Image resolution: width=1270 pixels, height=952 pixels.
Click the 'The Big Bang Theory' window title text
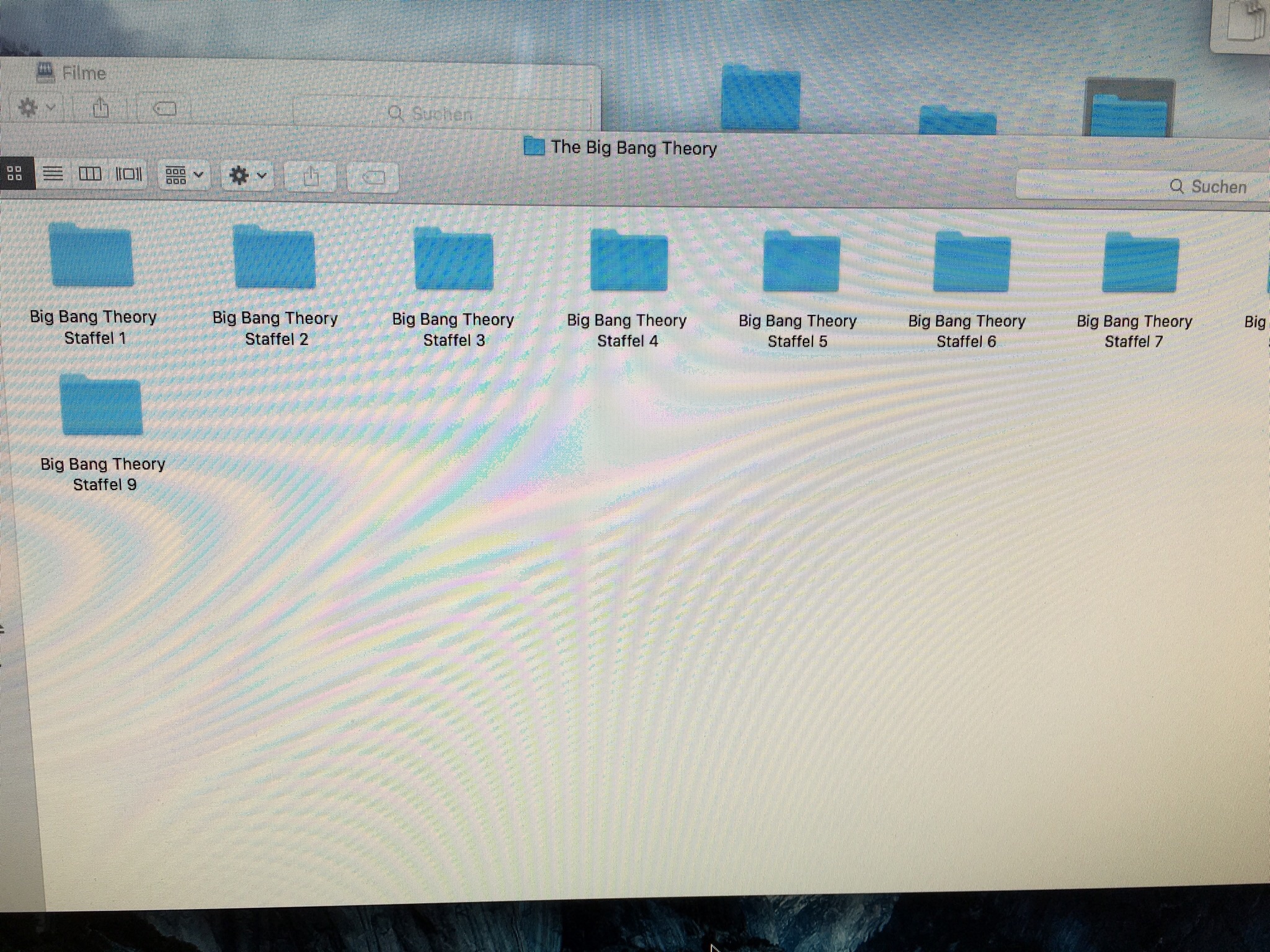pos(634,148)
